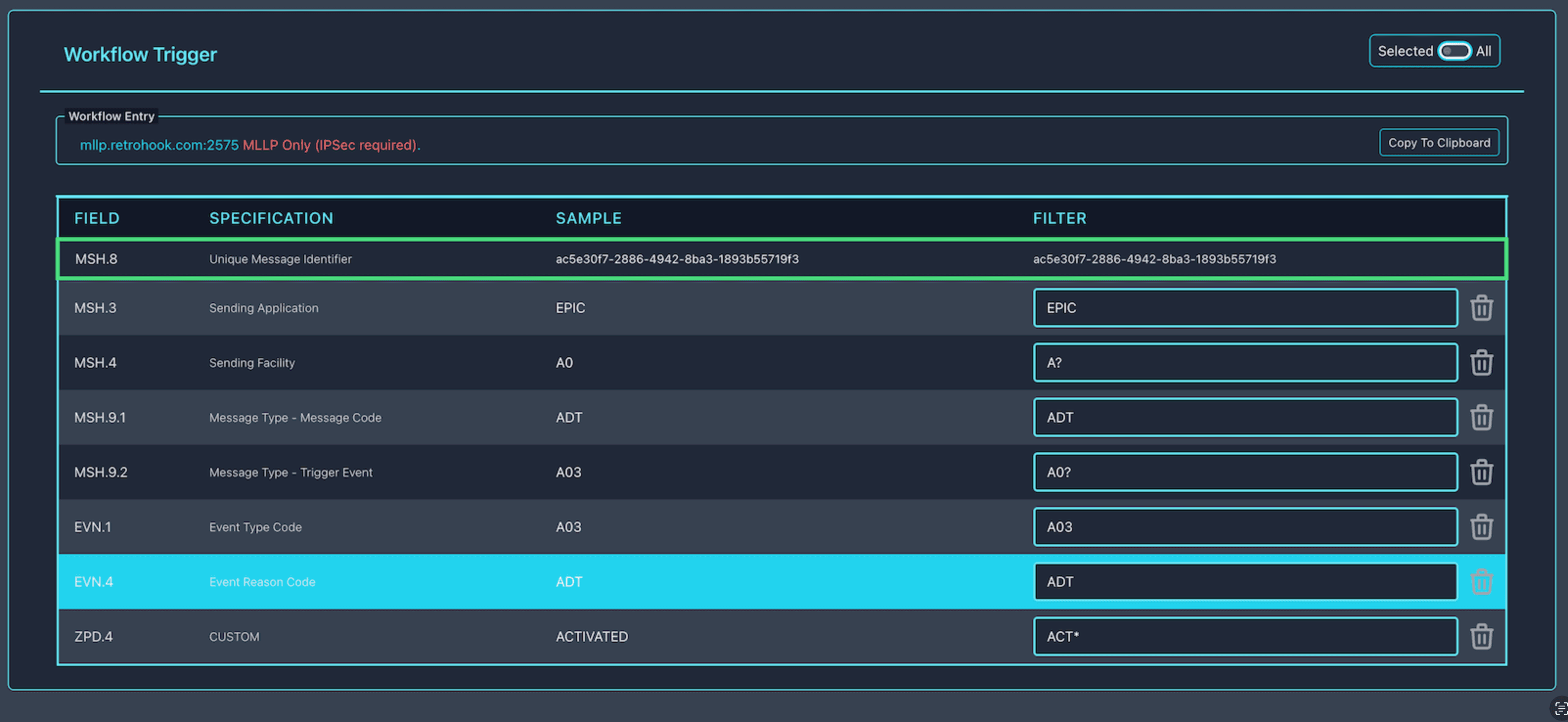
Task: Remove the MSH.9.2 Trigger Event filter row
Action: [x=1481, y=473]
